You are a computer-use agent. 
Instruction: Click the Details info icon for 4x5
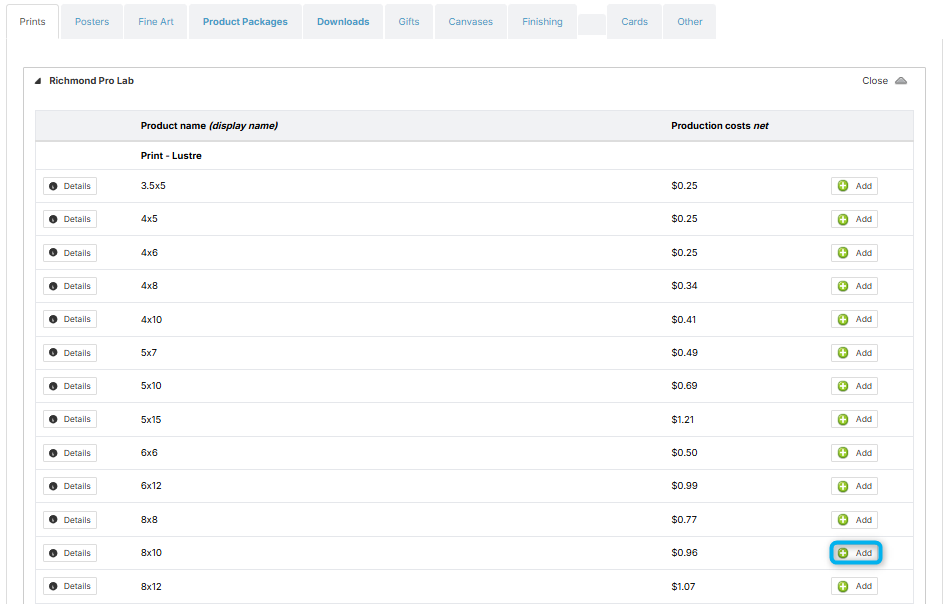pos(53,219)
